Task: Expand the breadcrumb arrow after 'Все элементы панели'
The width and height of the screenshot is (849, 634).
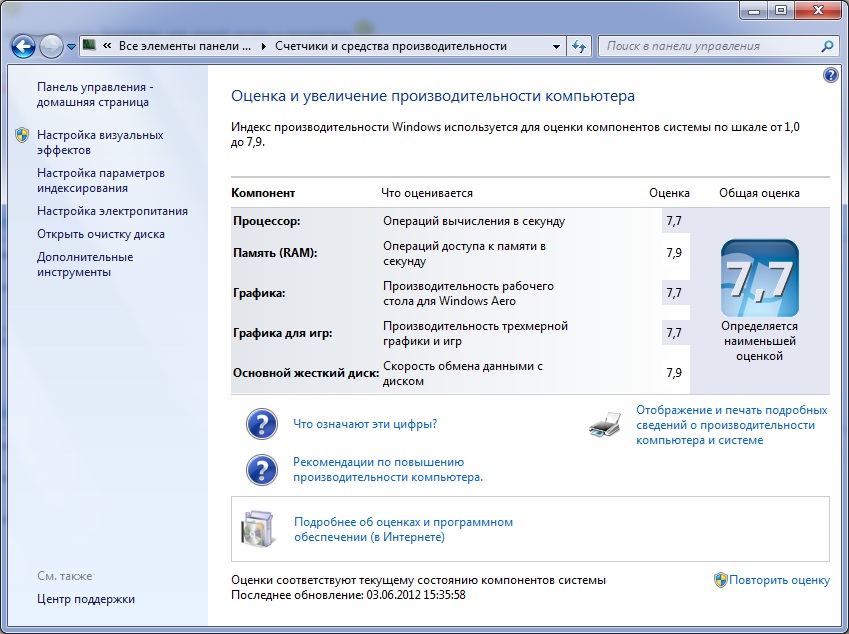Action: (264, 46)
